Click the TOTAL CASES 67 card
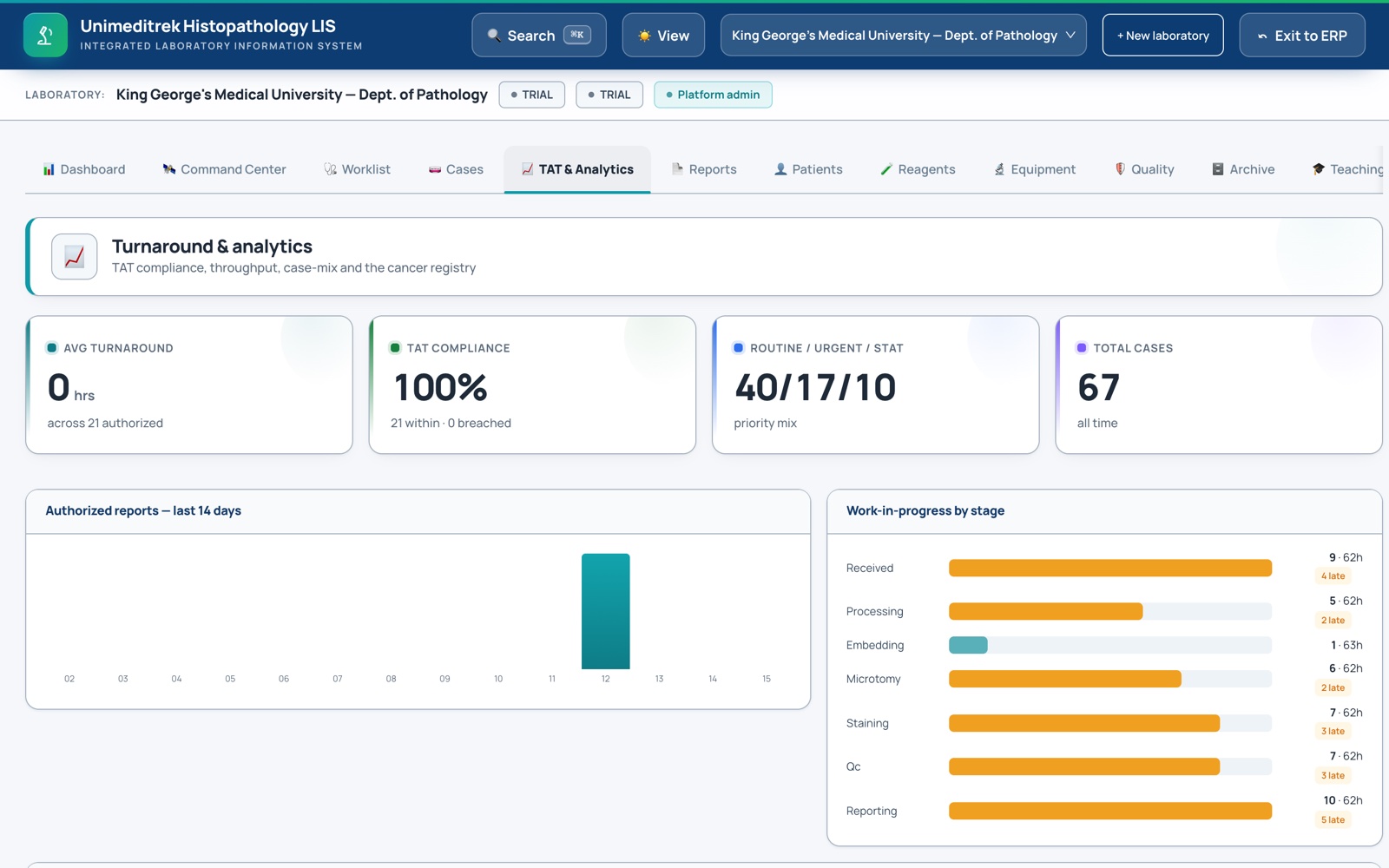1389x868 pixels. tap(1219, 385)
